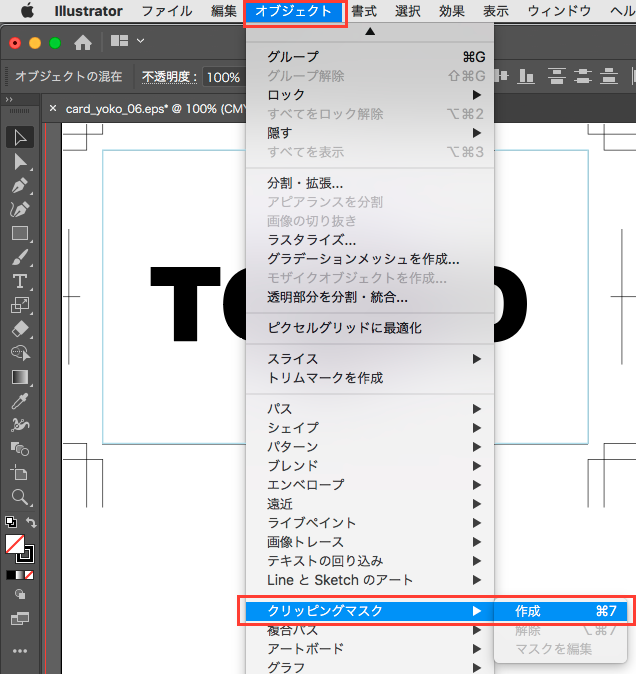
Task: Click the 不透明度 label link
Action: pyautogui.click(x=169, y=76)
